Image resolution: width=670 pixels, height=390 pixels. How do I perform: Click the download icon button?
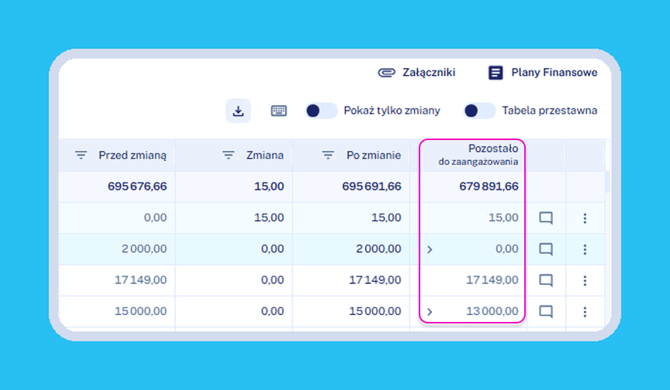tap(238, 111)
